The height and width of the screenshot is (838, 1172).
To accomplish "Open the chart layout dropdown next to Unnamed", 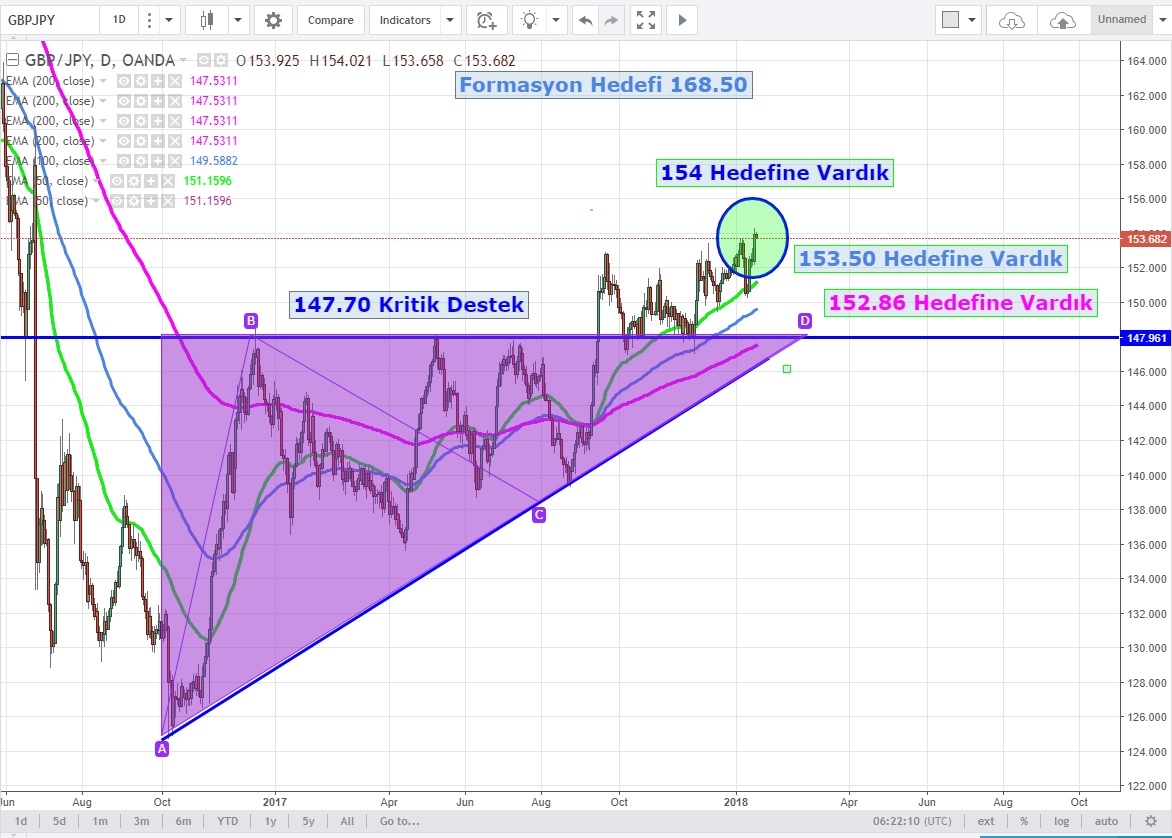I will click(1159, 20).
